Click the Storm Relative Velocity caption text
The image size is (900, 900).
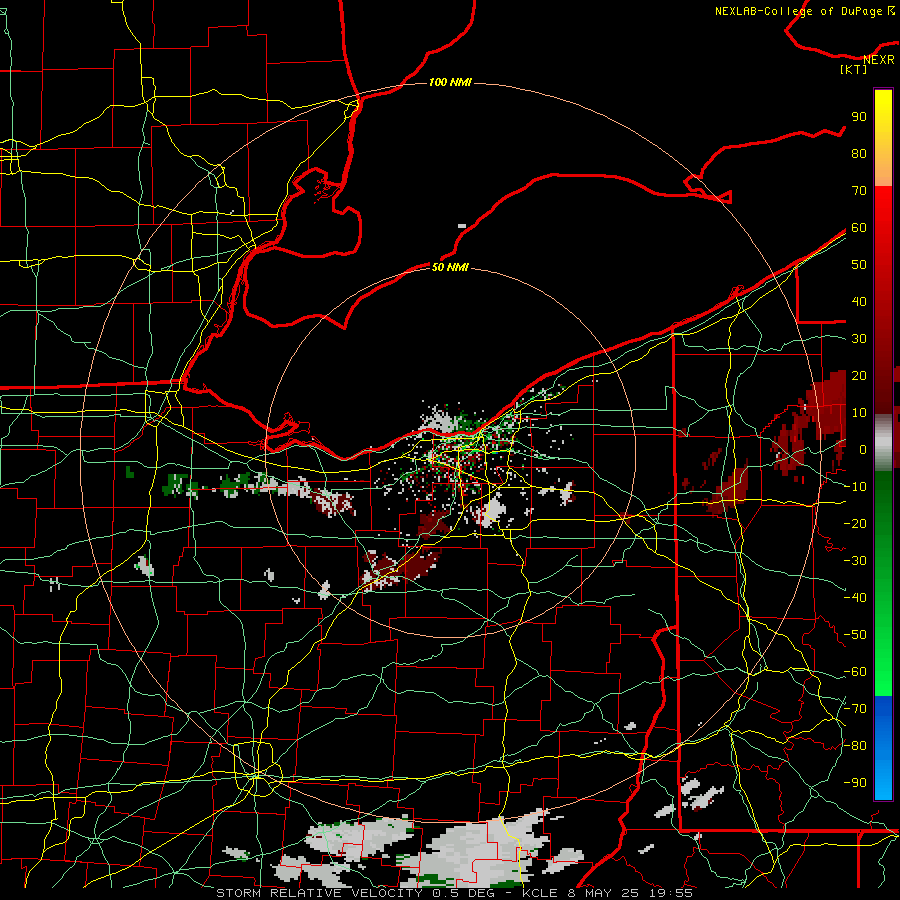coord(454,893)
